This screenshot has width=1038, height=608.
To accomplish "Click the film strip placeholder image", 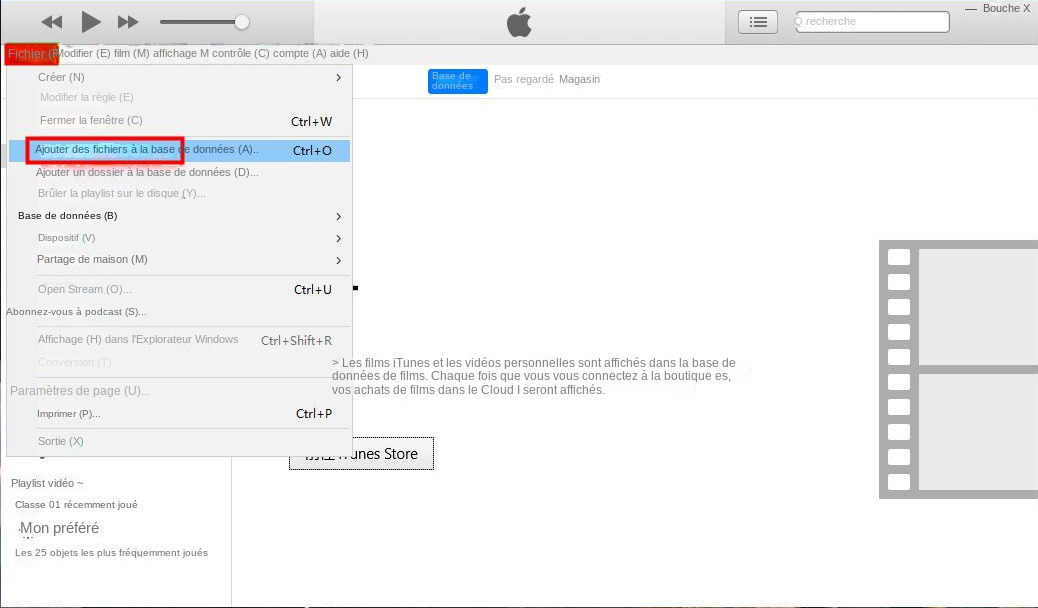I will (958, 369).
